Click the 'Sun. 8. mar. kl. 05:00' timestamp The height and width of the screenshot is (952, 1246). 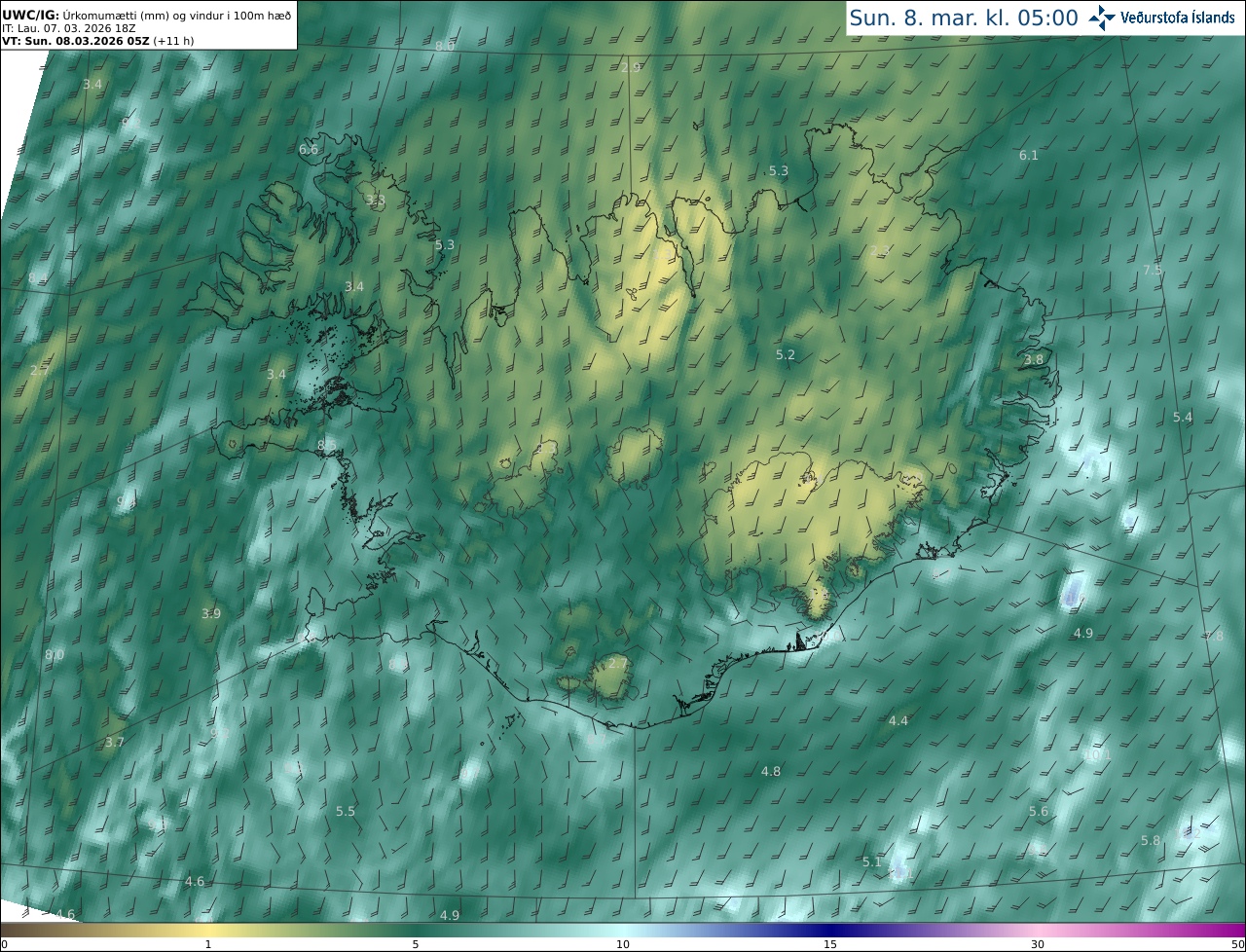[x=964, y=18]
